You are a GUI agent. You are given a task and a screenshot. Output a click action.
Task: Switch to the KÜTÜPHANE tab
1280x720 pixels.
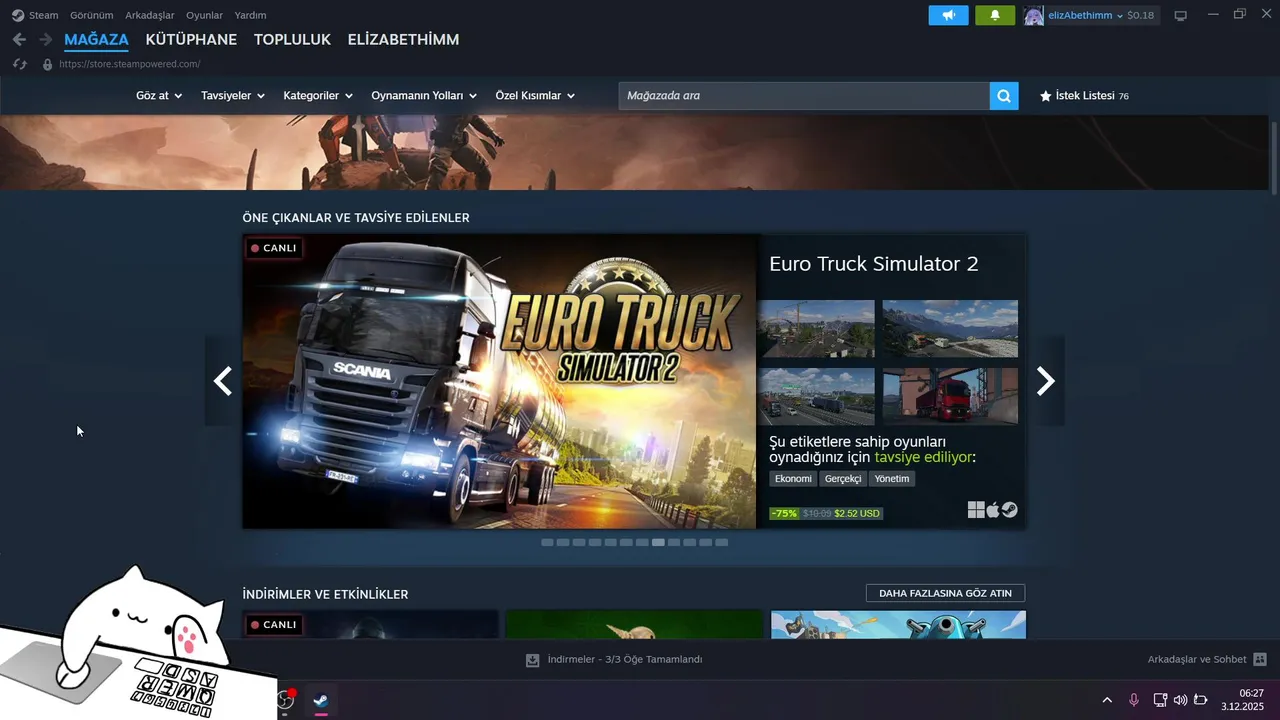click(191, 40)
